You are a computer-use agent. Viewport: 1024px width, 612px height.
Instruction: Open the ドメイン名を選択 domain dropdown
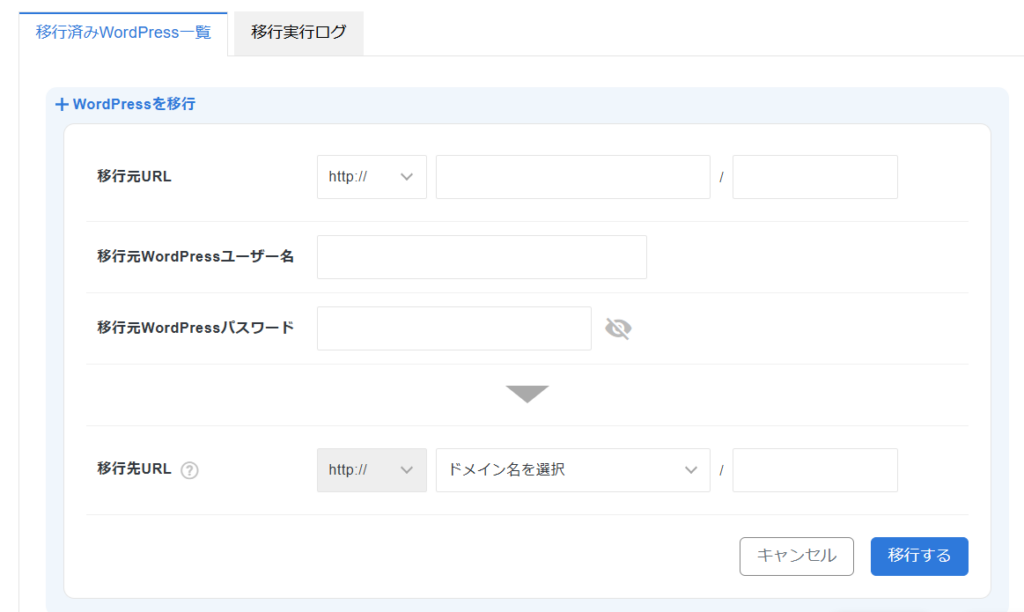(x=572, y=470)
